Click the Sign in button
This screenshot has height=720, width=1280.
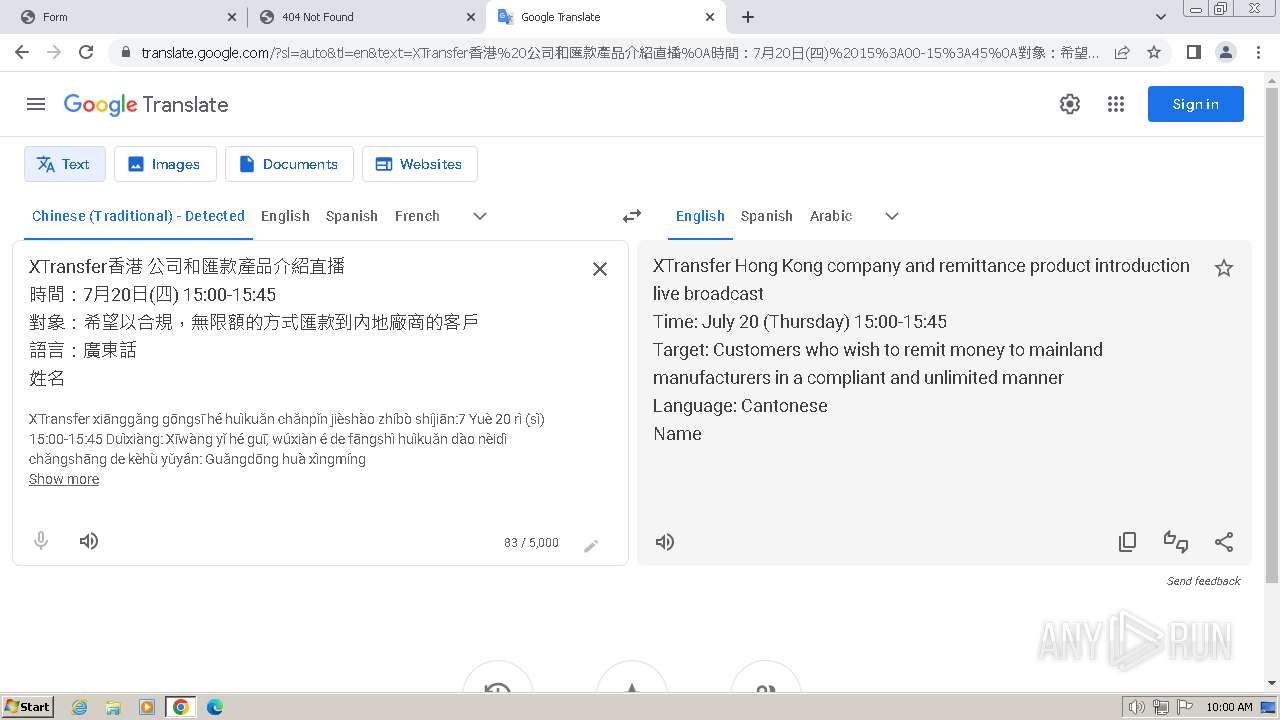click(x=1196, y=104)
